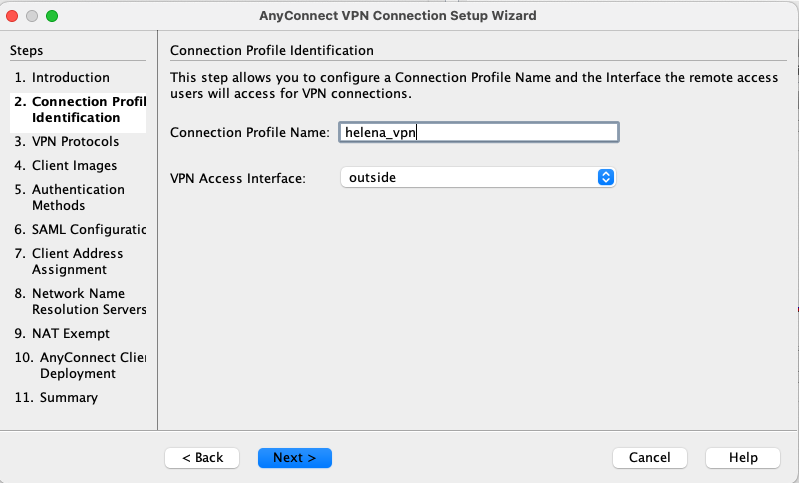Choose the Client Address Assignment step
The image size is (799, 483).
77,261
